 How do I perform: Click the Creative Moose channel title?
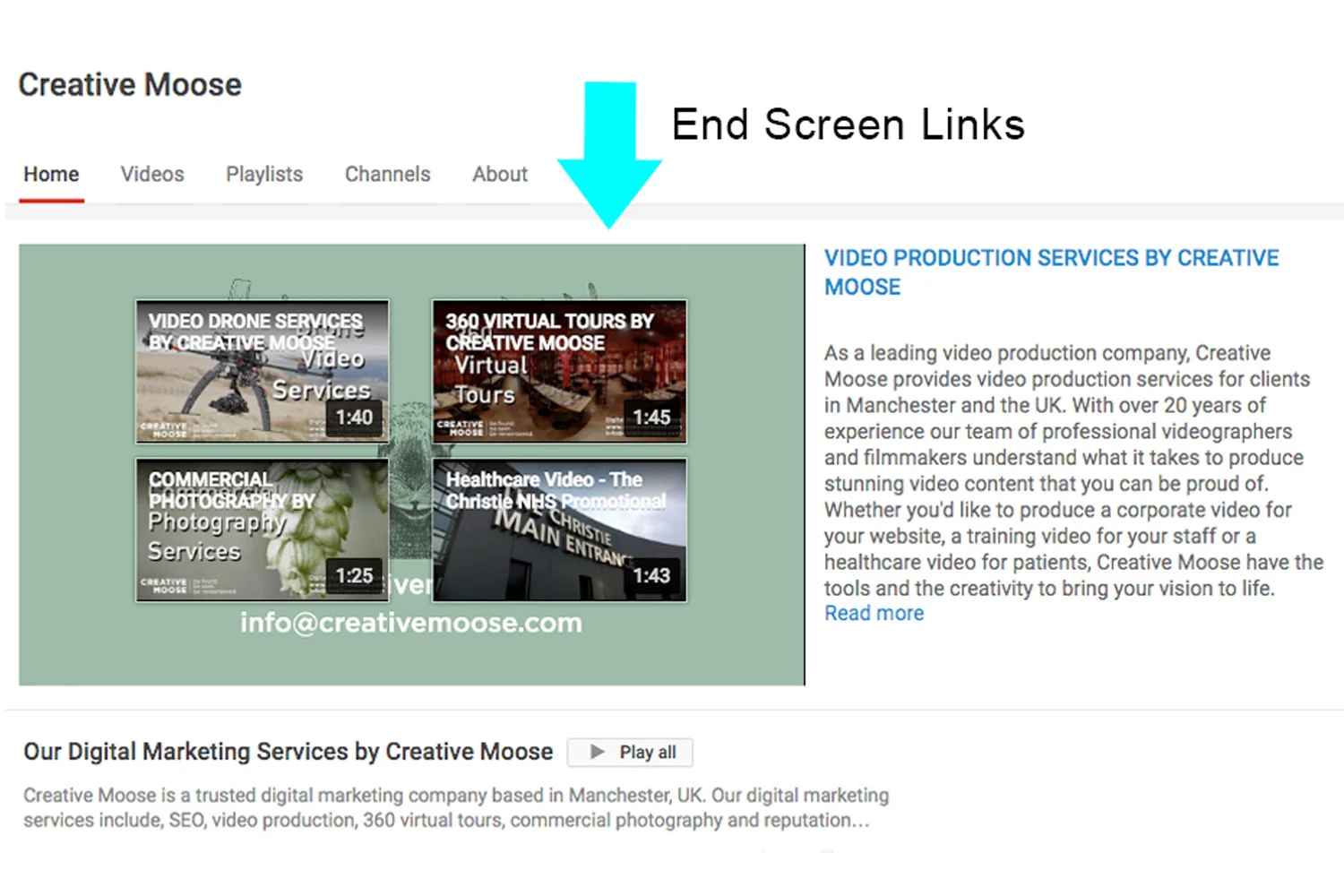[130, 84]
